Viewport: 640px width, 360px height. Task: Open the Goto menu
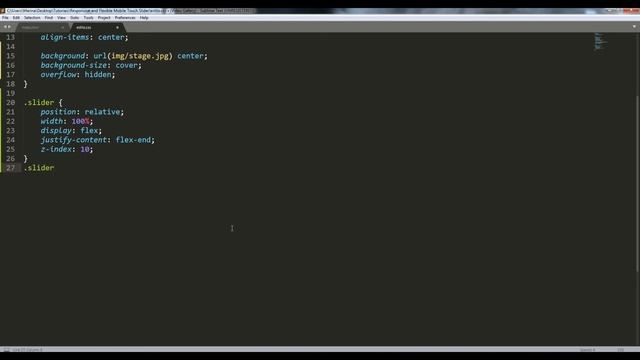[74, 18]
